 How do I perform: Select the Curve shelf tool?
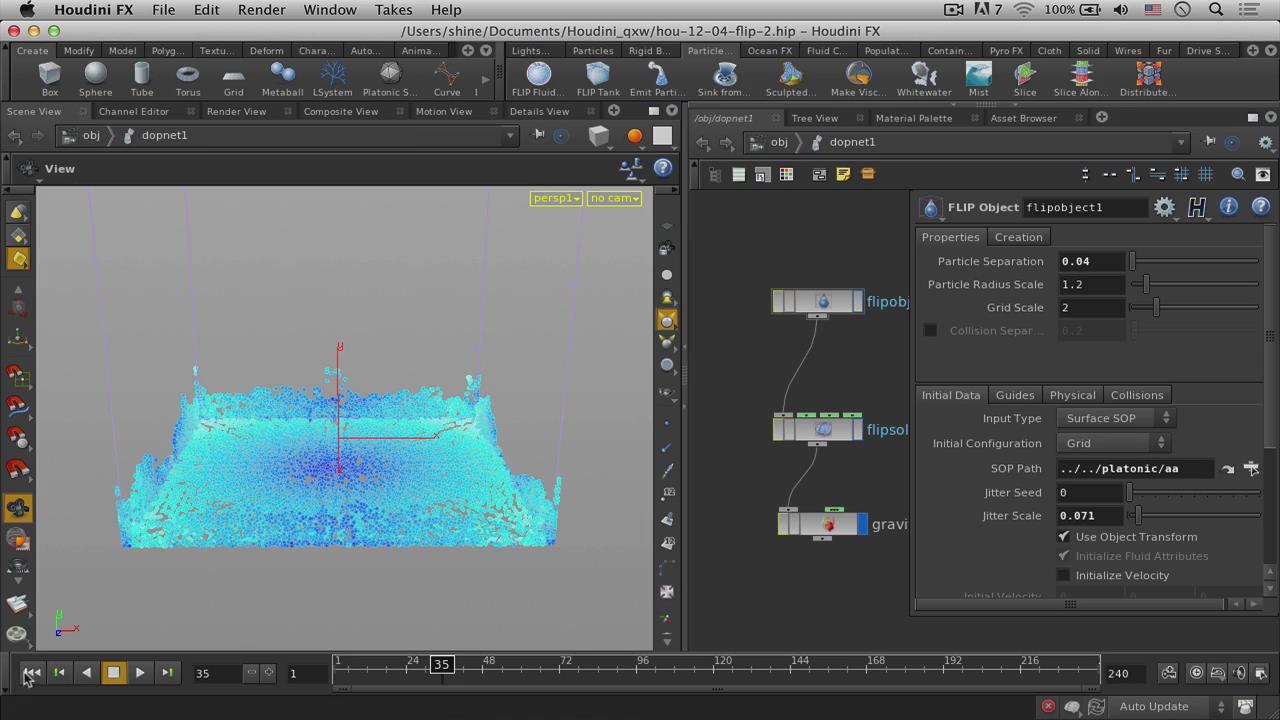[447, 79]
